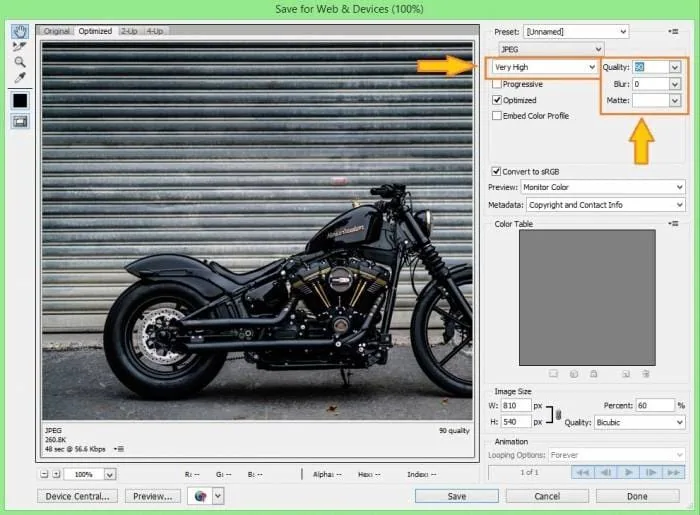Select the Eyedropper tool
The height and width of the screenshot is (515, 700).
(x=20, y=78)
